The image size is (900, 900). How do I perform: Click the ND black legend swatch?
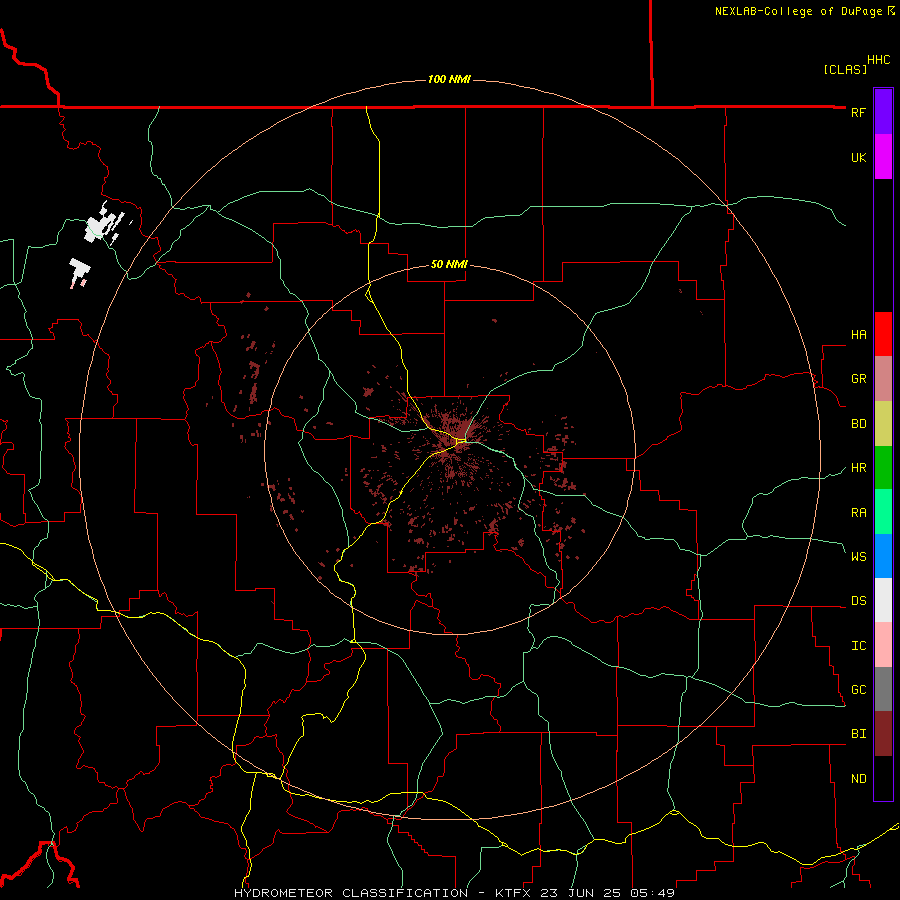[883, 778]
